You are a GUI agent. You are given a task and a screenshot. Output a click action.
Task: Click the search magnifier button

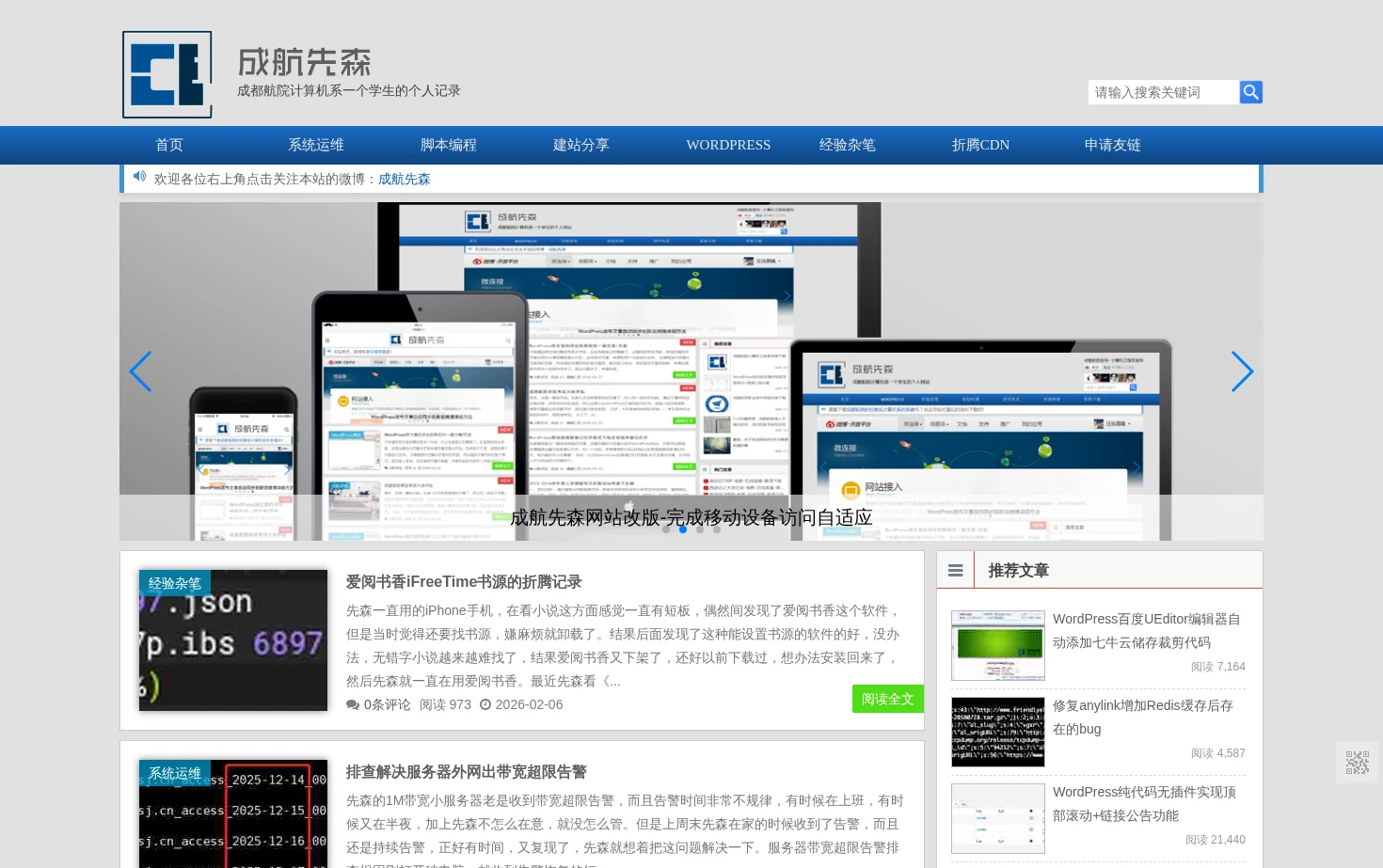[1250, 92]
